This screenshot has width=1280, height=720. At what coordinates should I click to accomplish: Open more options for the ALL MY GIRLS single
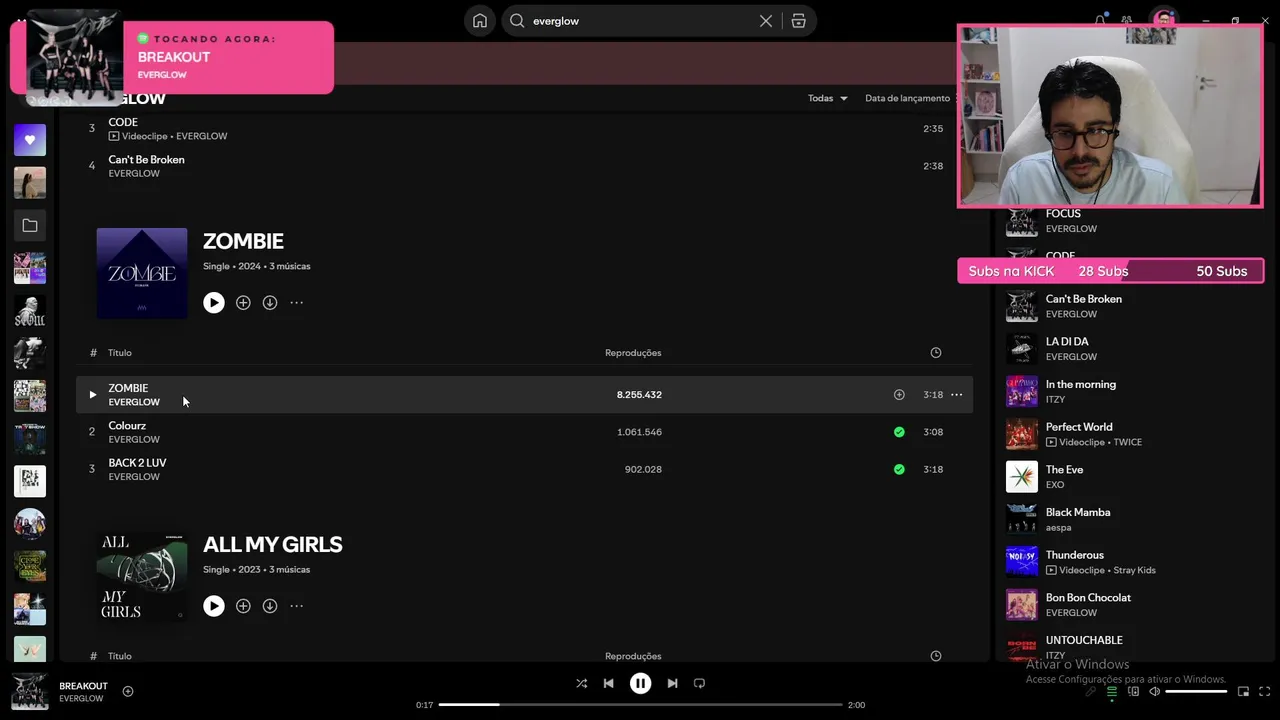(x=296, y=606)
